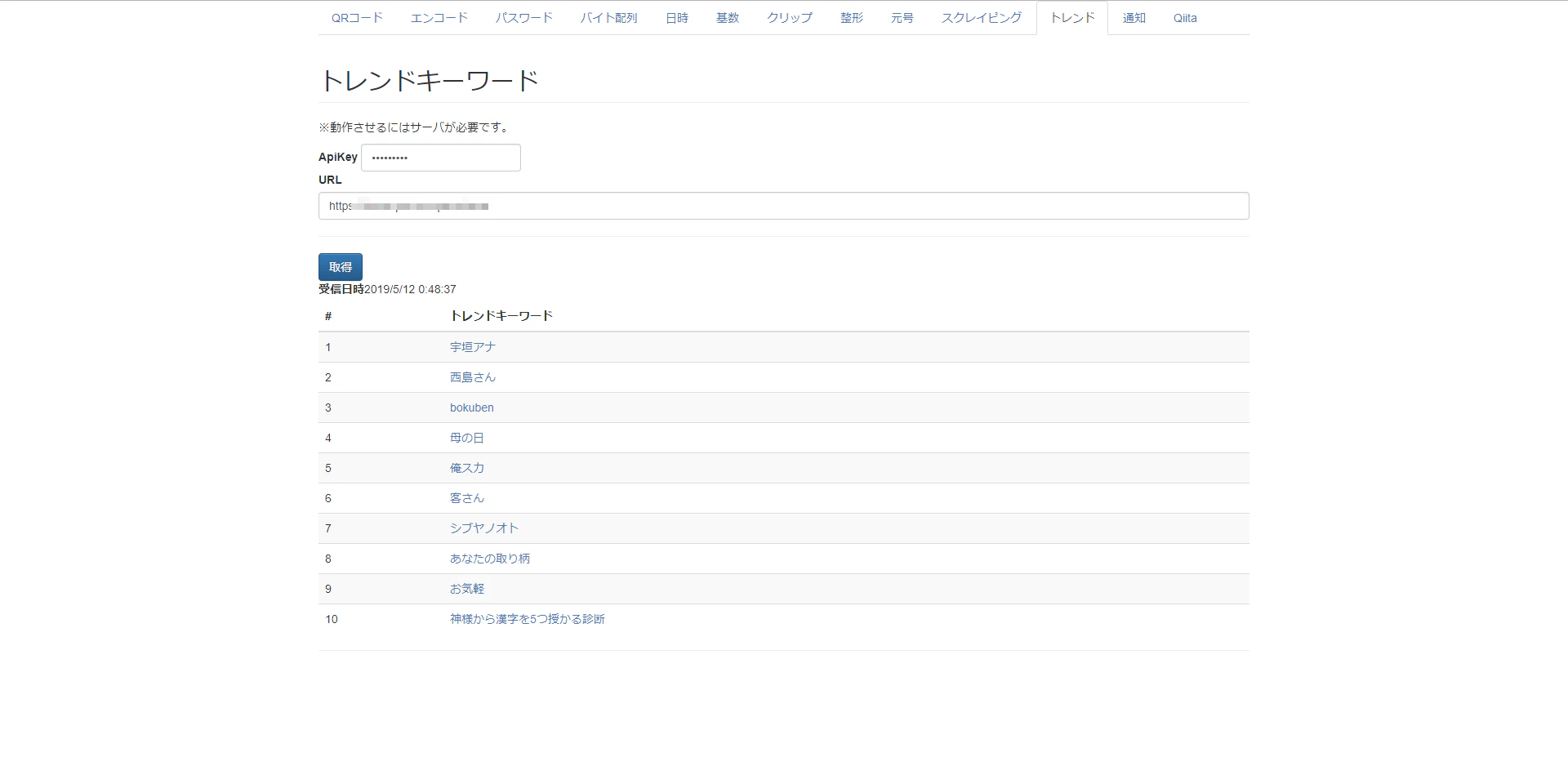Focus the ApiKey password field
The width and height of the screenshot is (1568, 766).
point(441,158)
